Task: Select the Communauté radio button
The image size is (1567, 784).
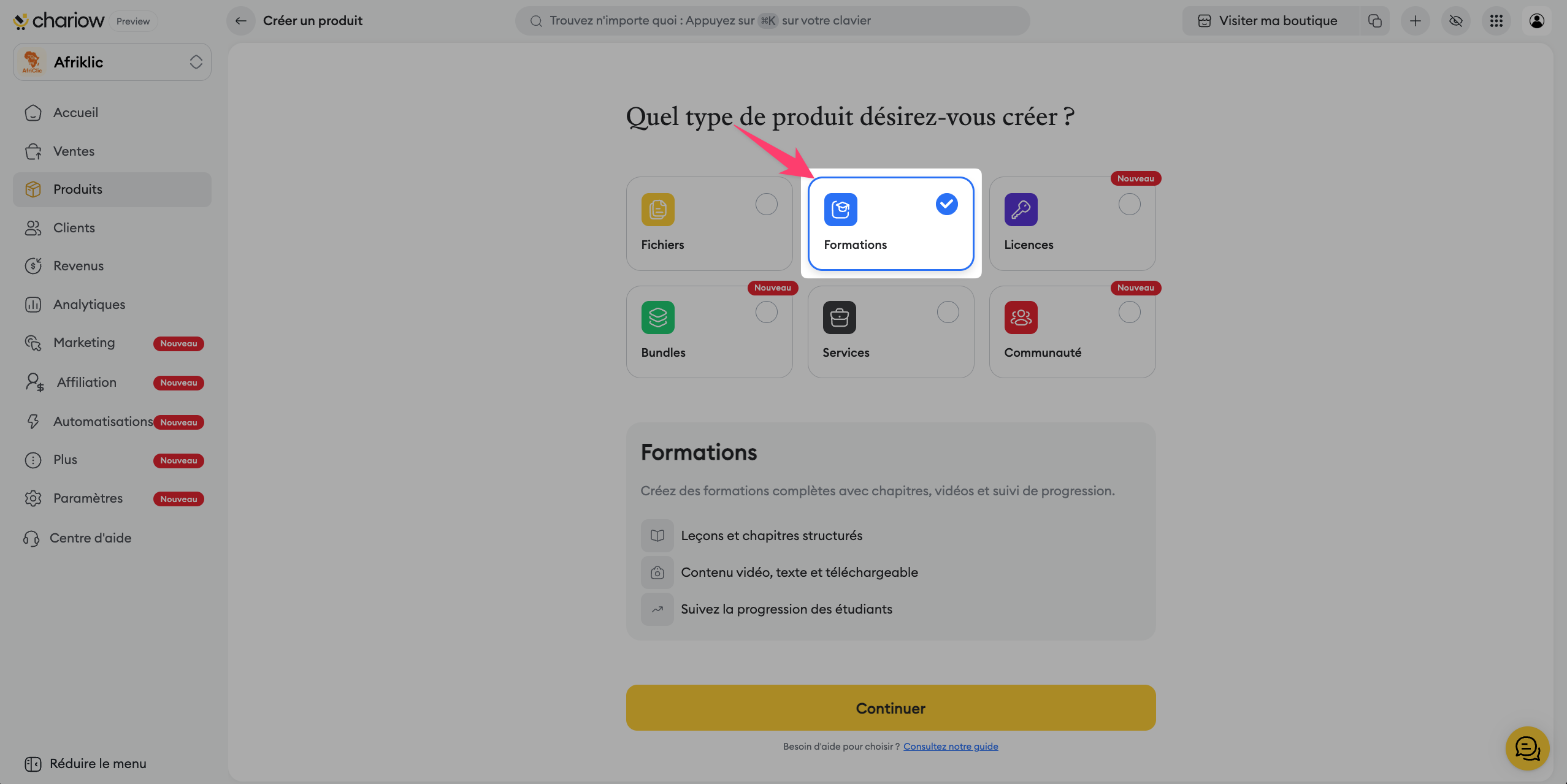Action: pos(1129,313)
